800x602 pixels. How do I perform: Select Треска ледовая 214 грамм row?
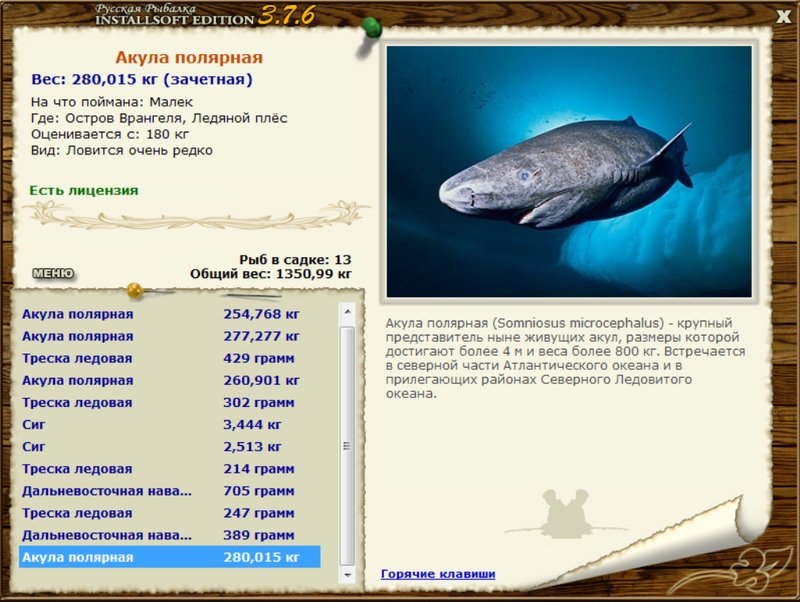(x=169, y=469)
